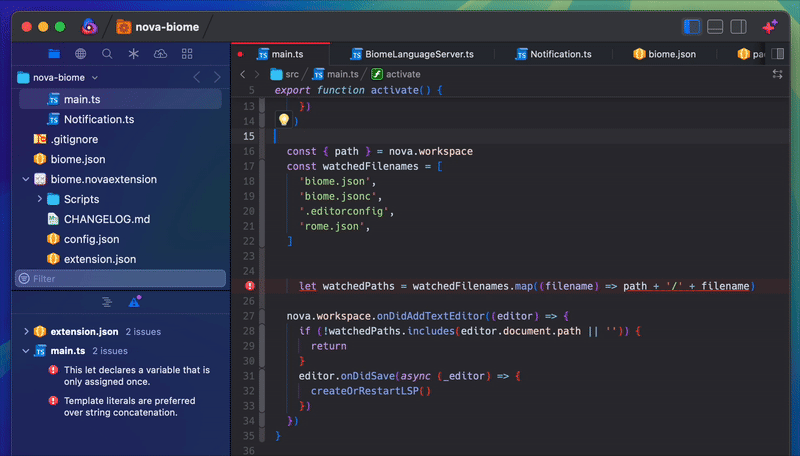The width and height of the screenshot is (800, 456).
Task: Click the createOrRestartLSP call
Action: pos(370,391)
